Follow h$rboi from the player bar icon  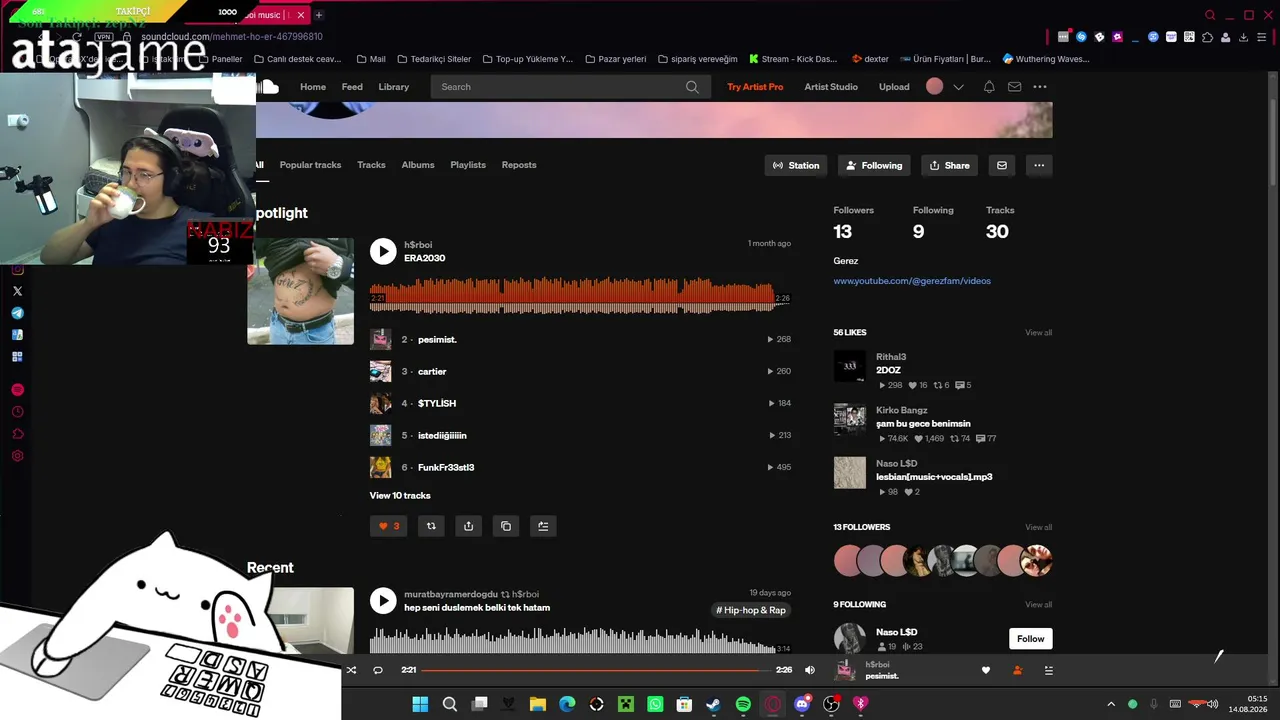[x=1017, y=670]
